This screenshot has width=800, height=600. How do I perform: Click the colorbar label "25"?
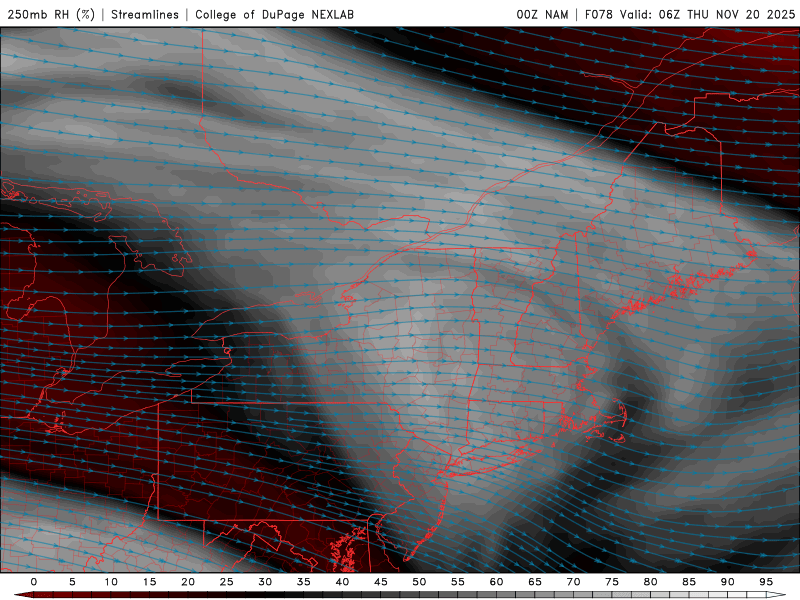(x=227, y=582)
